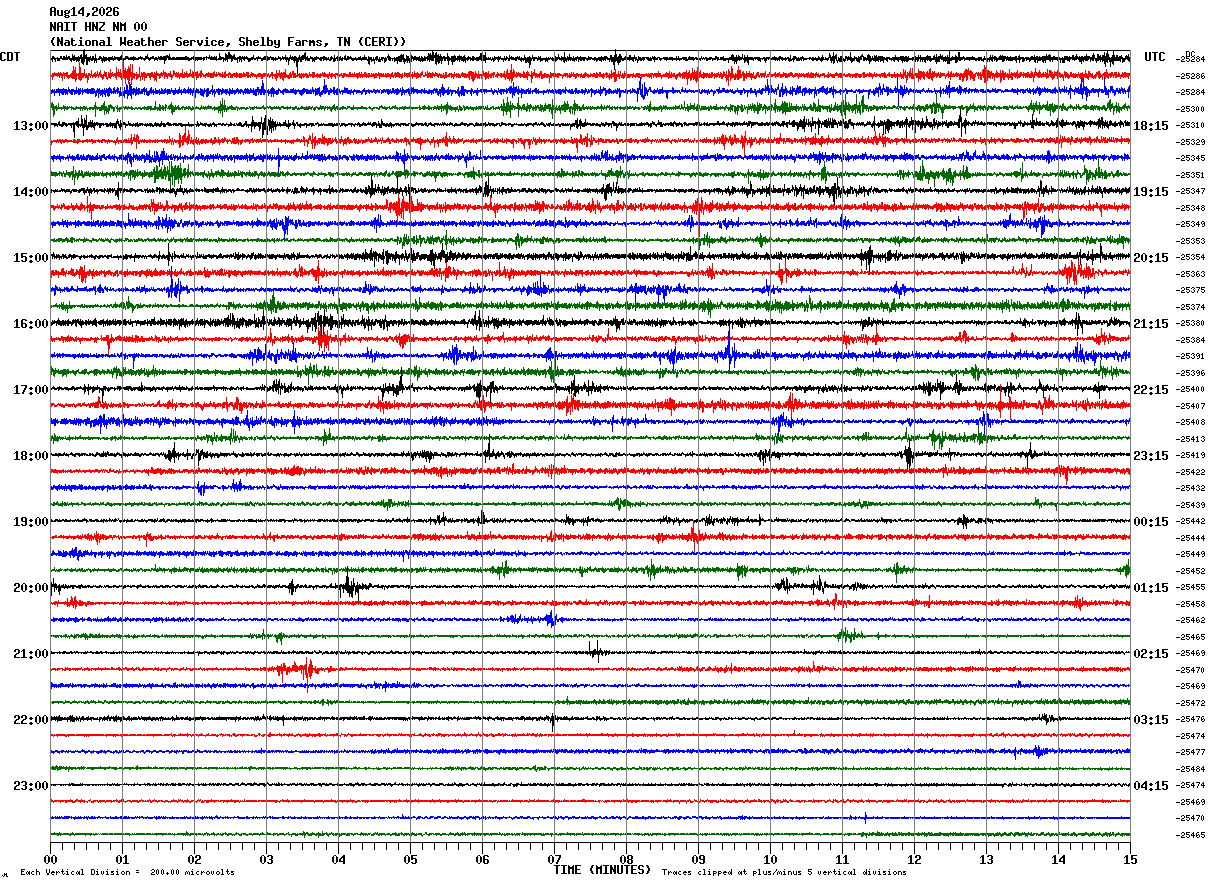Click the 01:15 UTC time label
Screen dimensions: 1210x886
pyautogui.click(x=1151, y=587)
